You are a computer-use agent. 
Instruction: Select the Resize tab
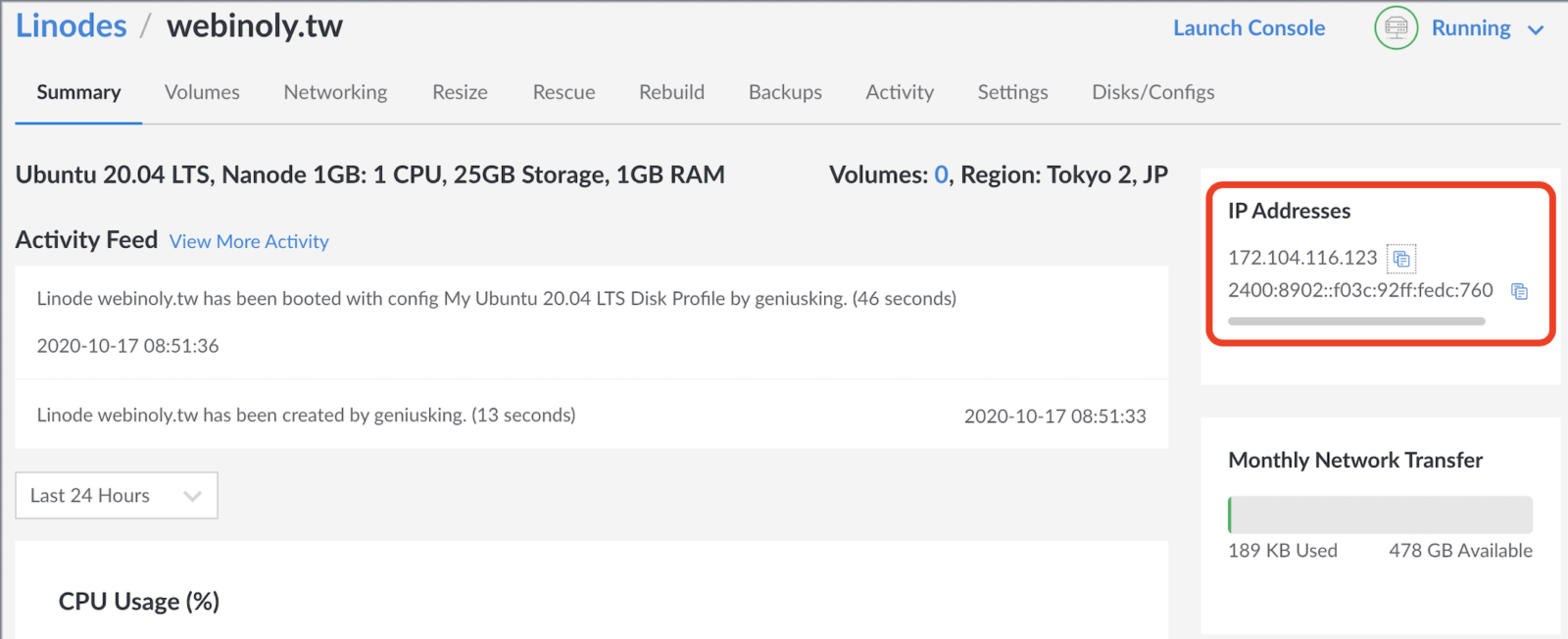(x=460, y=92)
